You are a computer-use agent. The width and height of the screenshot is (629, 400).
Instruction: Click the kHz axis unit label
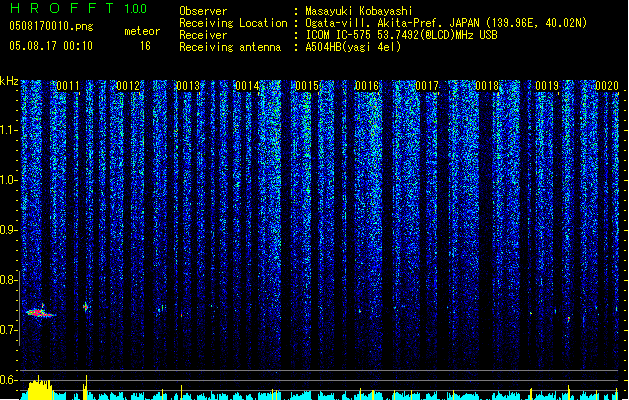click(x=9, y=81)
